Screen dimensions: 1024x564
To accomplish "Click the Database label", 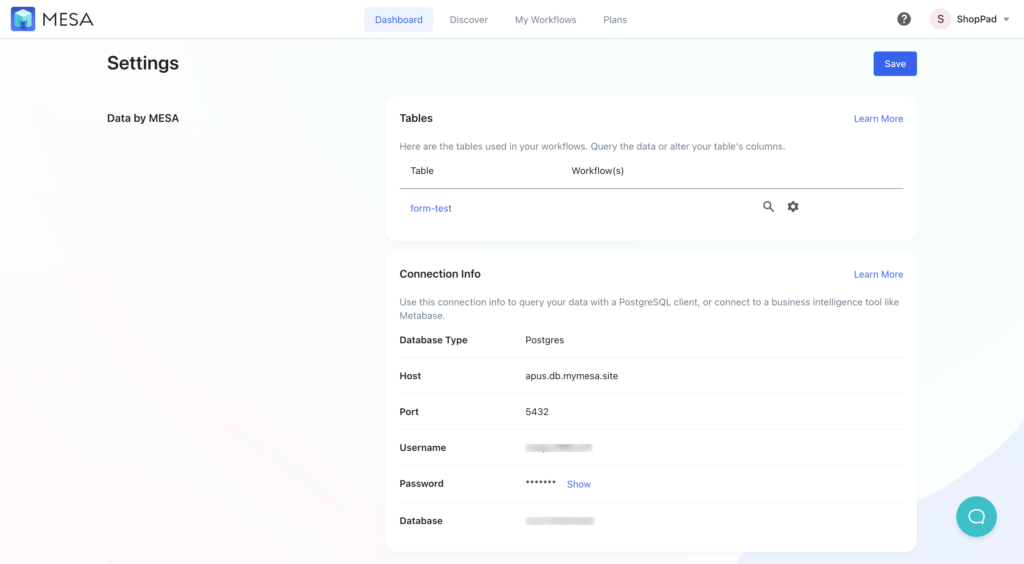I will tap(421, 521).
